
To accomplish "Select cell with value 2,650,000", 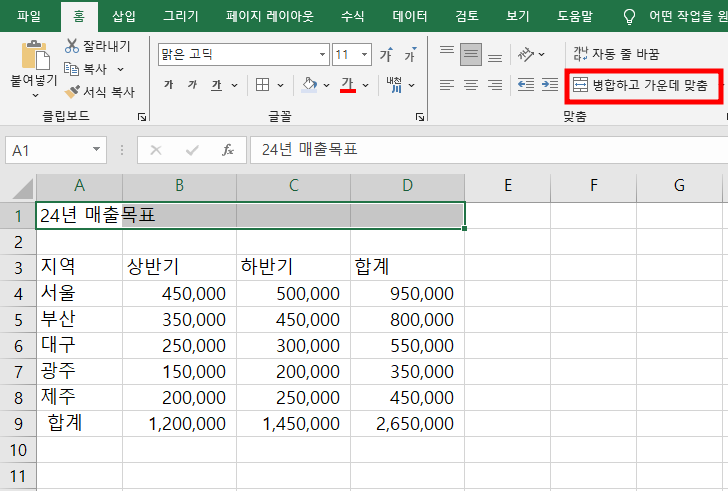I will pos(407,423).
